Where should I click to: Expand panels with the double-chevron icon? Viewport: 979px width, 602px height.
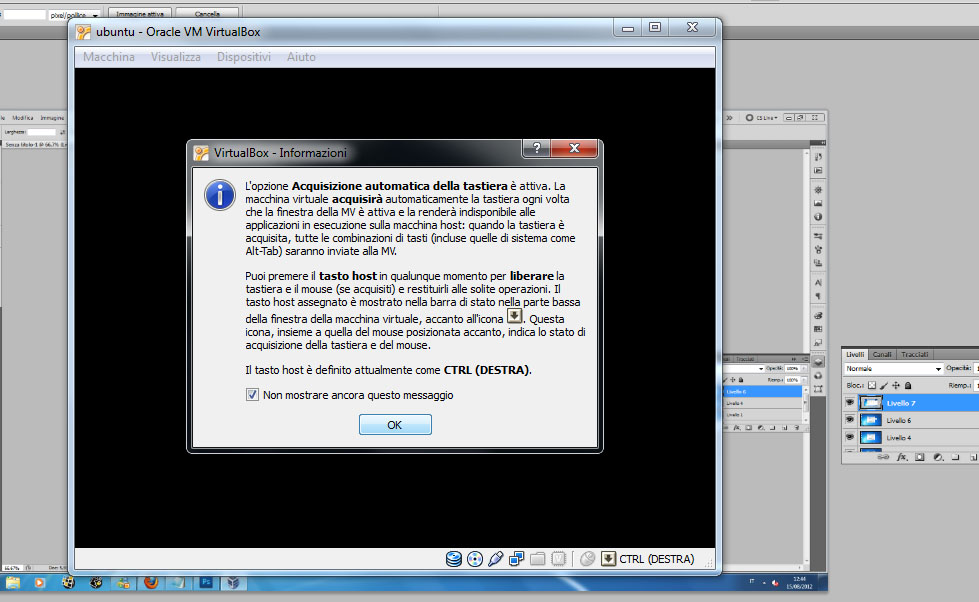[729, 117]
